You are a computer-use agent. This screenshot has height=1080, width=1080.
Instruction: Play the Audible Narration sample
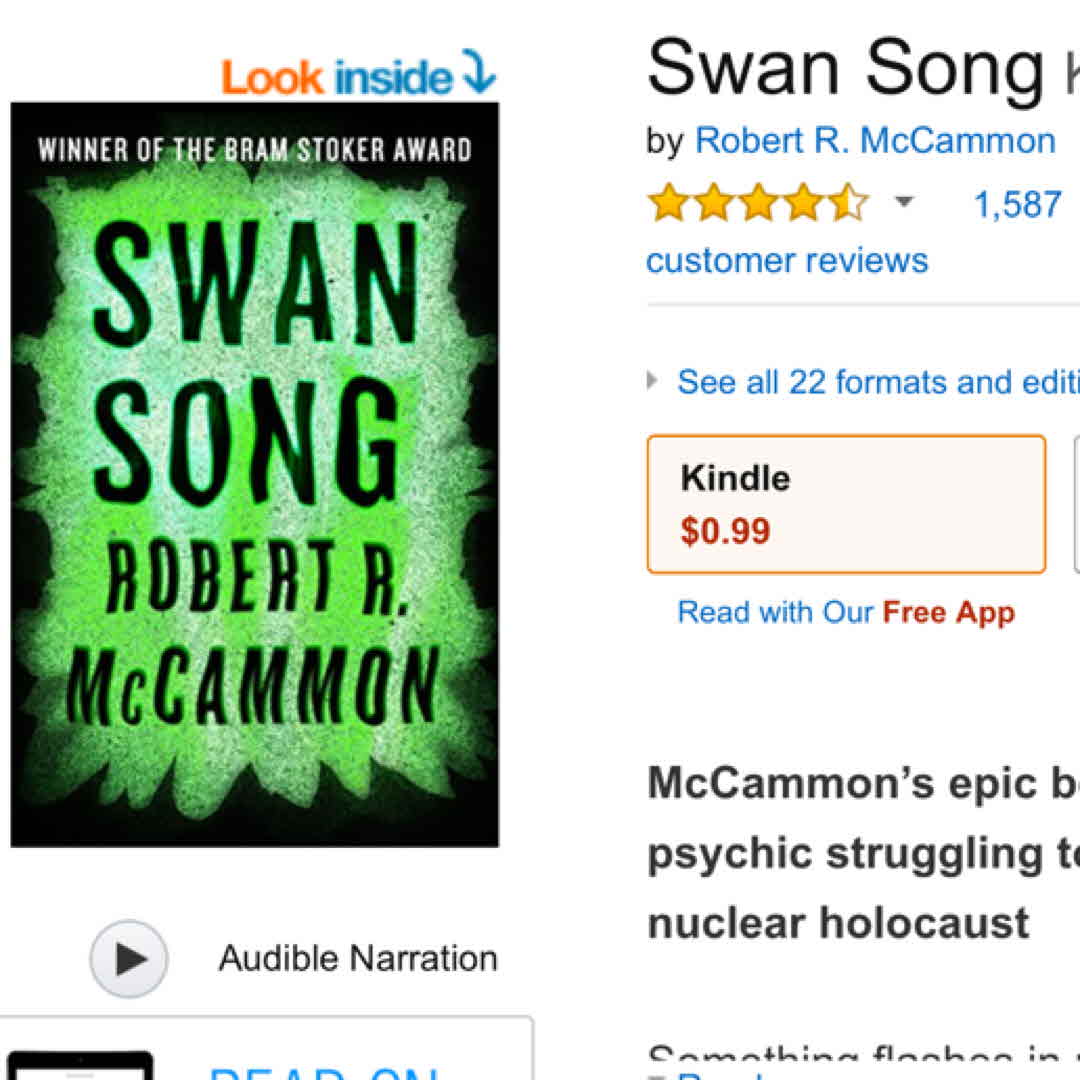129,959
